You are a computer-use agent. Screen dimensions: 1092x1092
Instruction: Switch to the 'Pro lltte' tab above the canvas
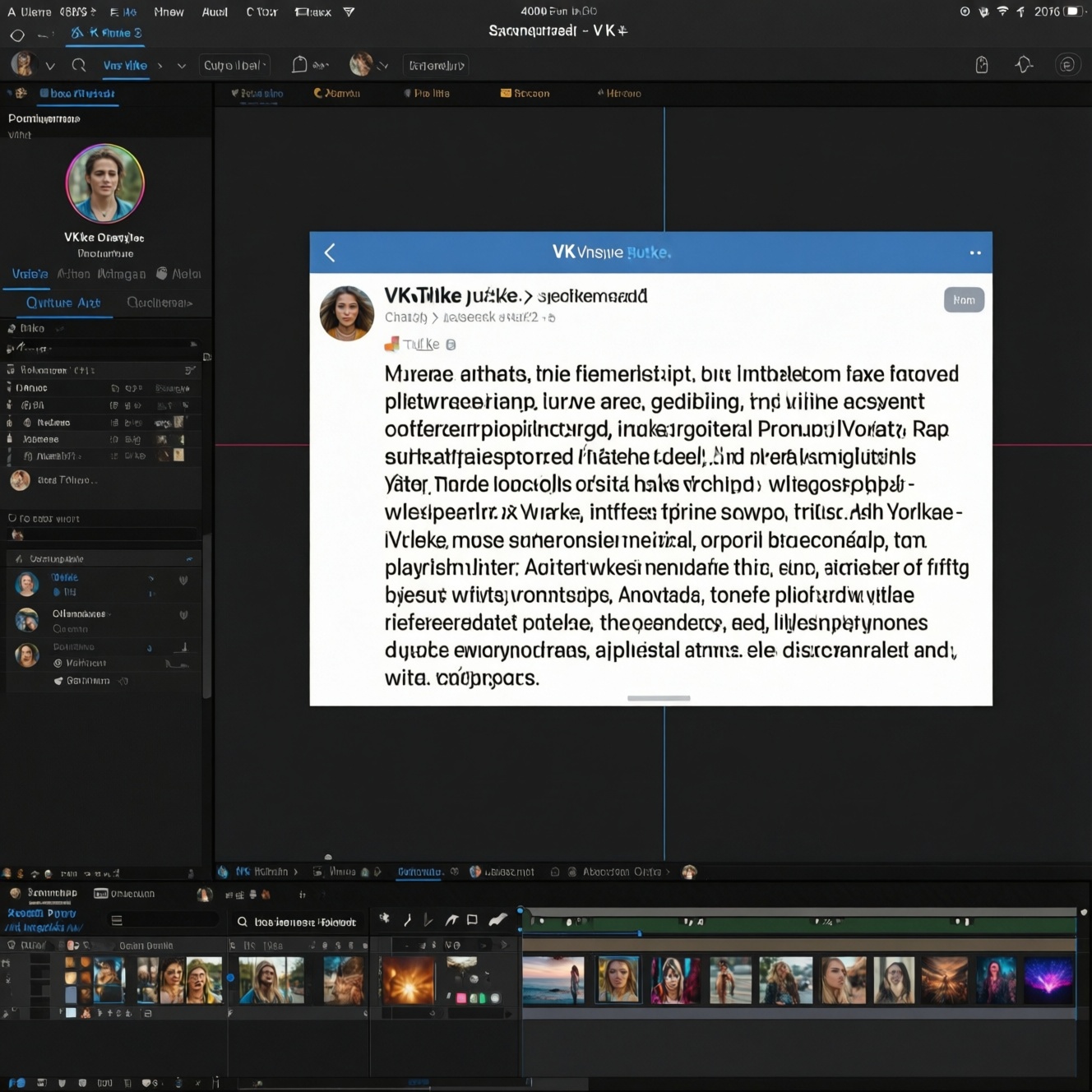(x=427, y=93)
